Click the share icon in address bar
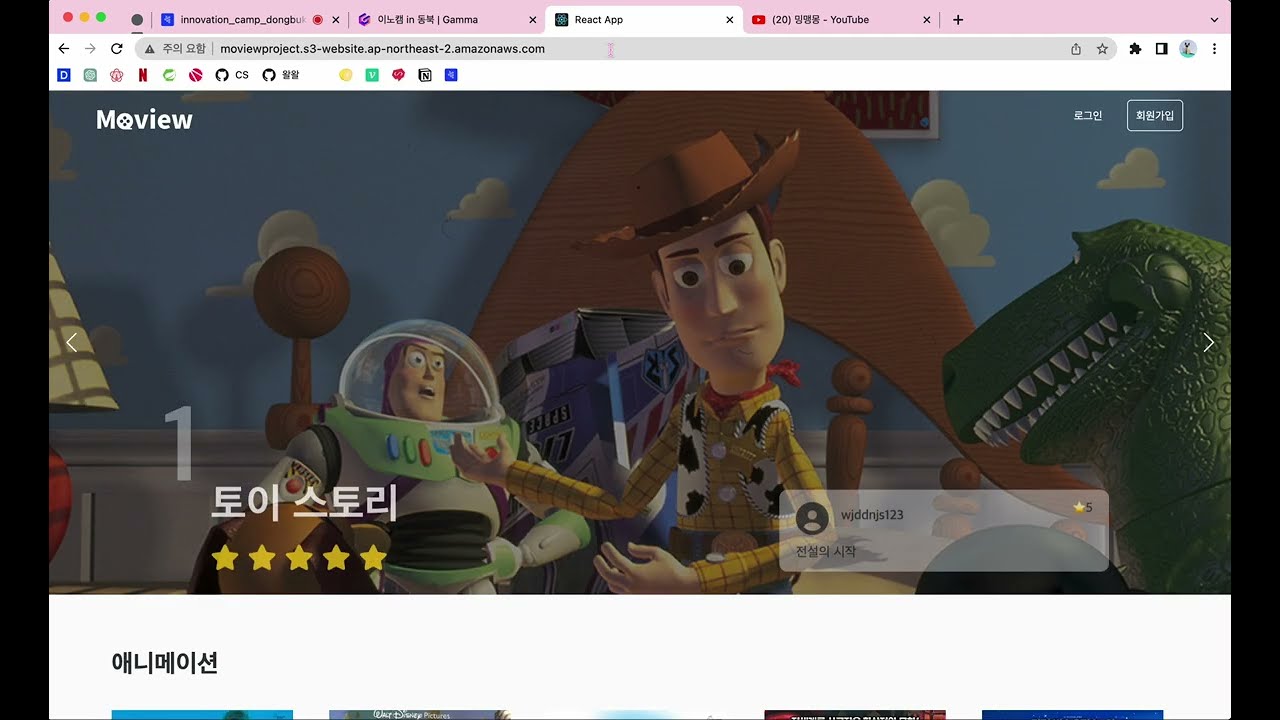The width and height of the screenshot is (1280, 720). (x=1076, y=48)
